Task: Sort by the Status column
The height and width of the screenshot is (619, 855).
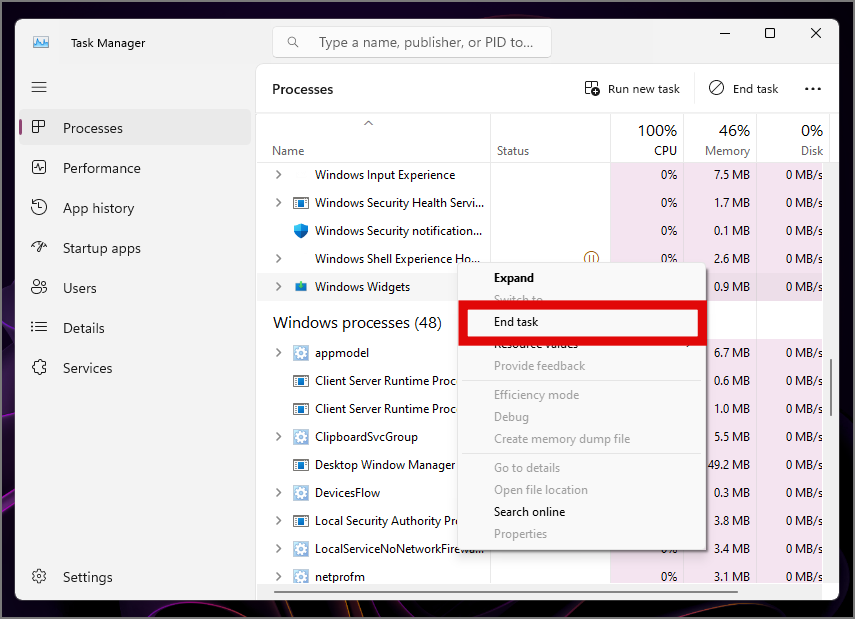Action: pos(550,138)
